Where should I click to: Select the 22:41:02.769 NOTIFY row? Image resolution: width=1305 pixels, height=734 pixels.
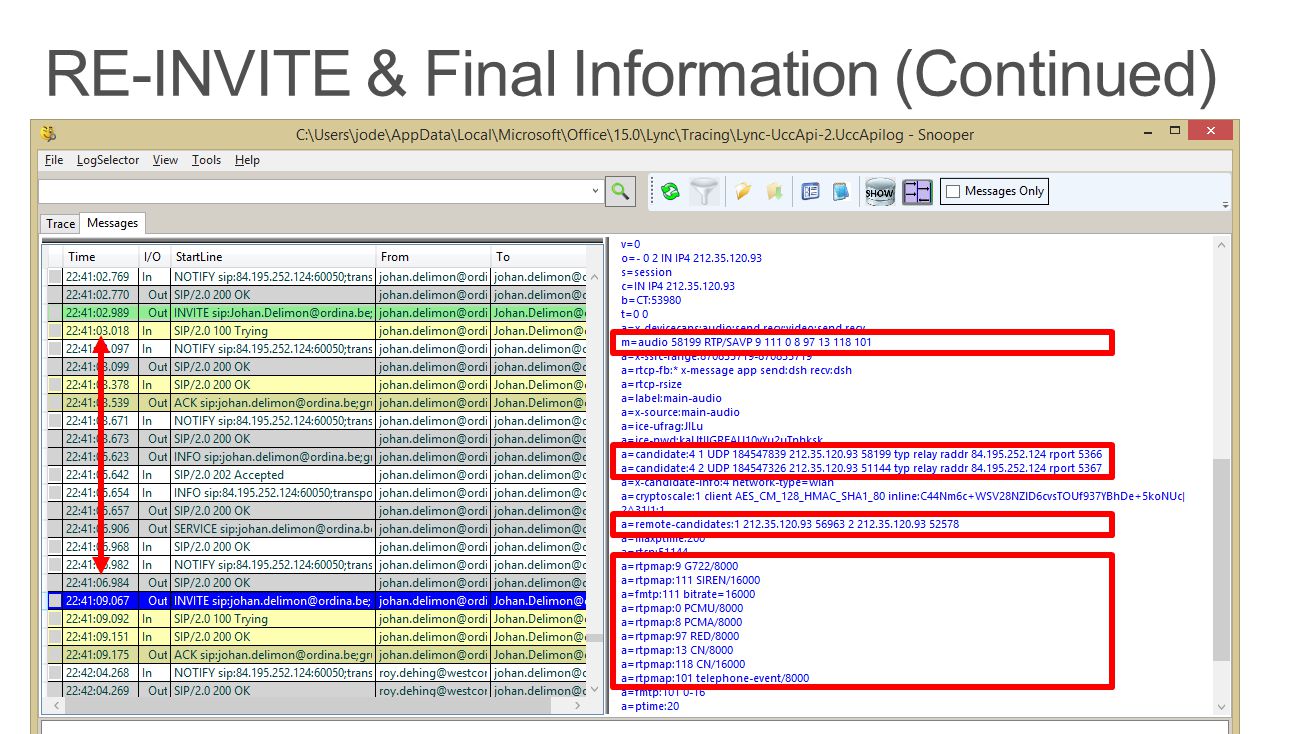coord(316,277)
